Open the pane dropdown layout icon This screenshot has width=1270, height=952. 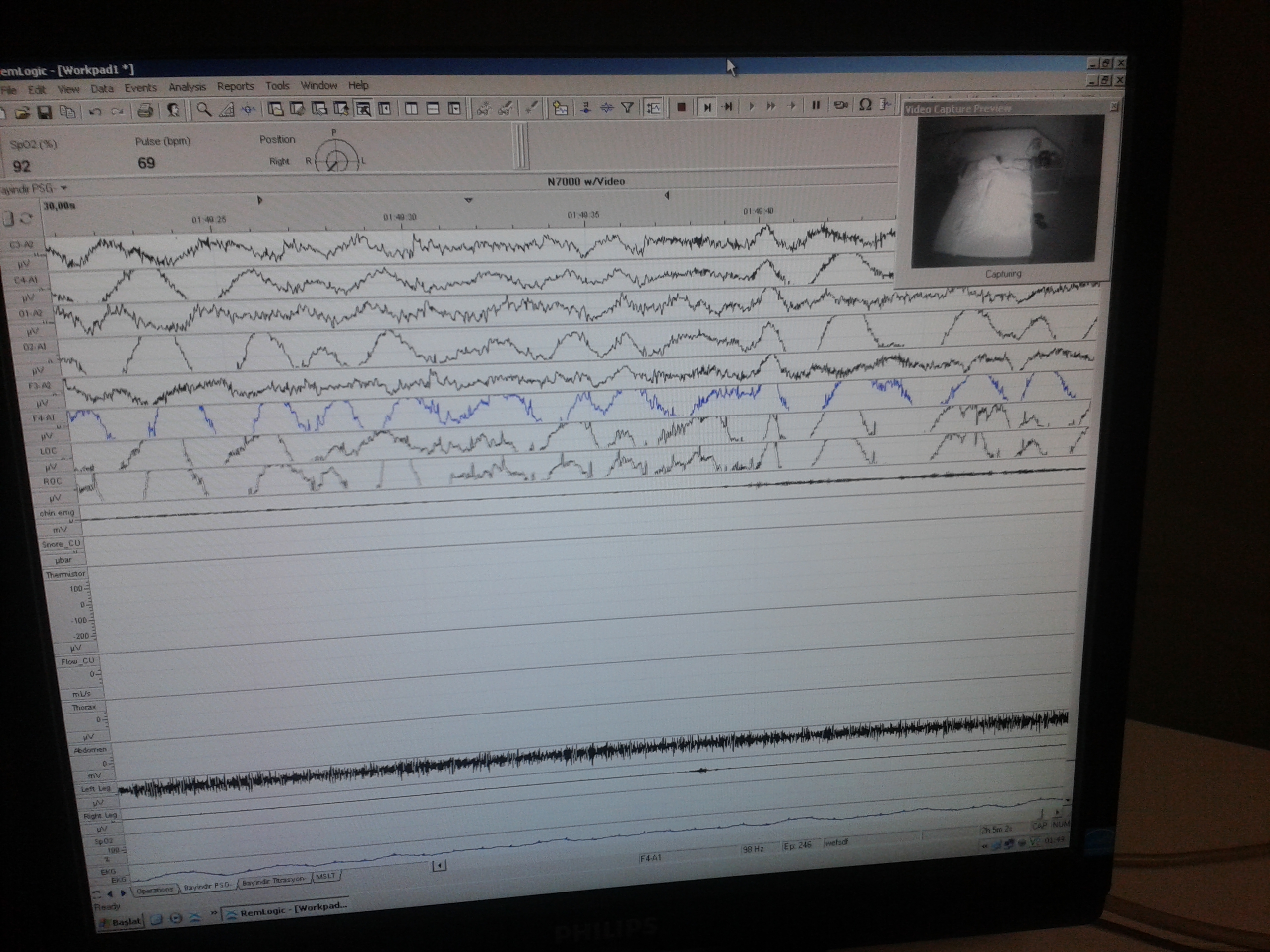(x=455, y=108)
